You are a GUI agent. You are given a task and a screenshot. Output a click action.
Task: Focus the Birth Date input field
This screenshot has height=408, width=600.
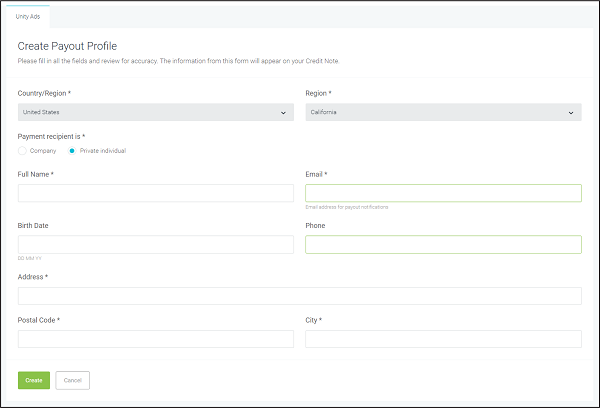coord(155,244)
